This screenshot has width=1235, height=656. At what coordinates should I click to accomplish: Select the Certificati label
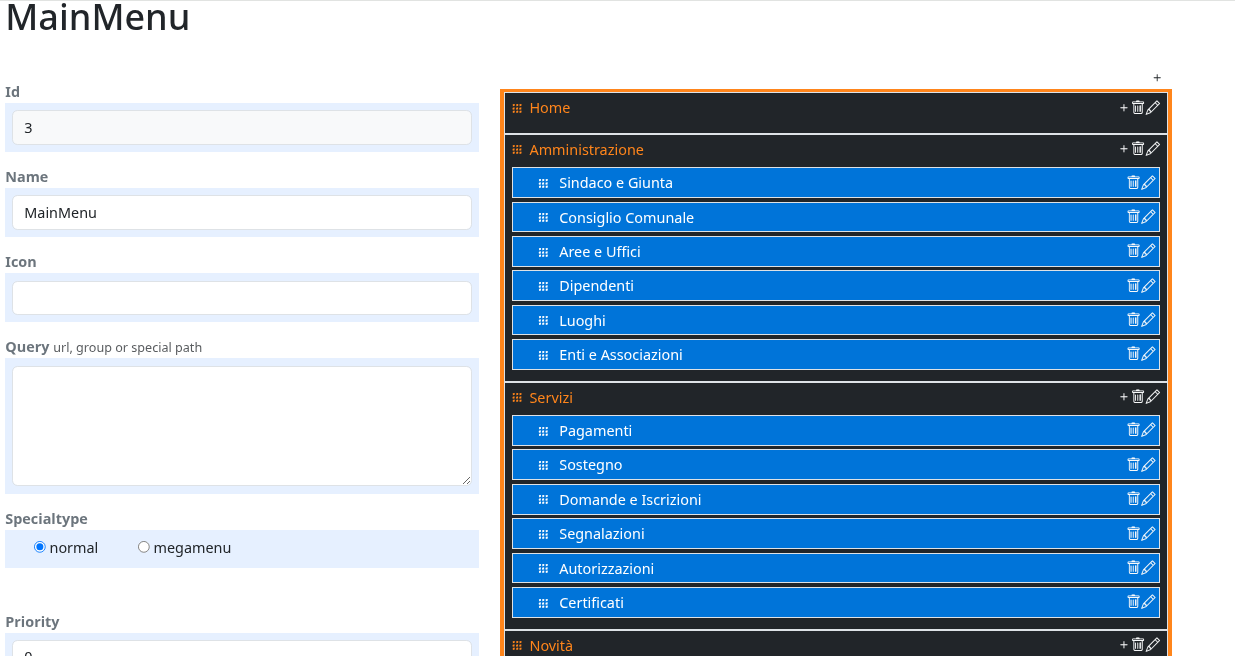pyautogui.click(x=592, y=603)
